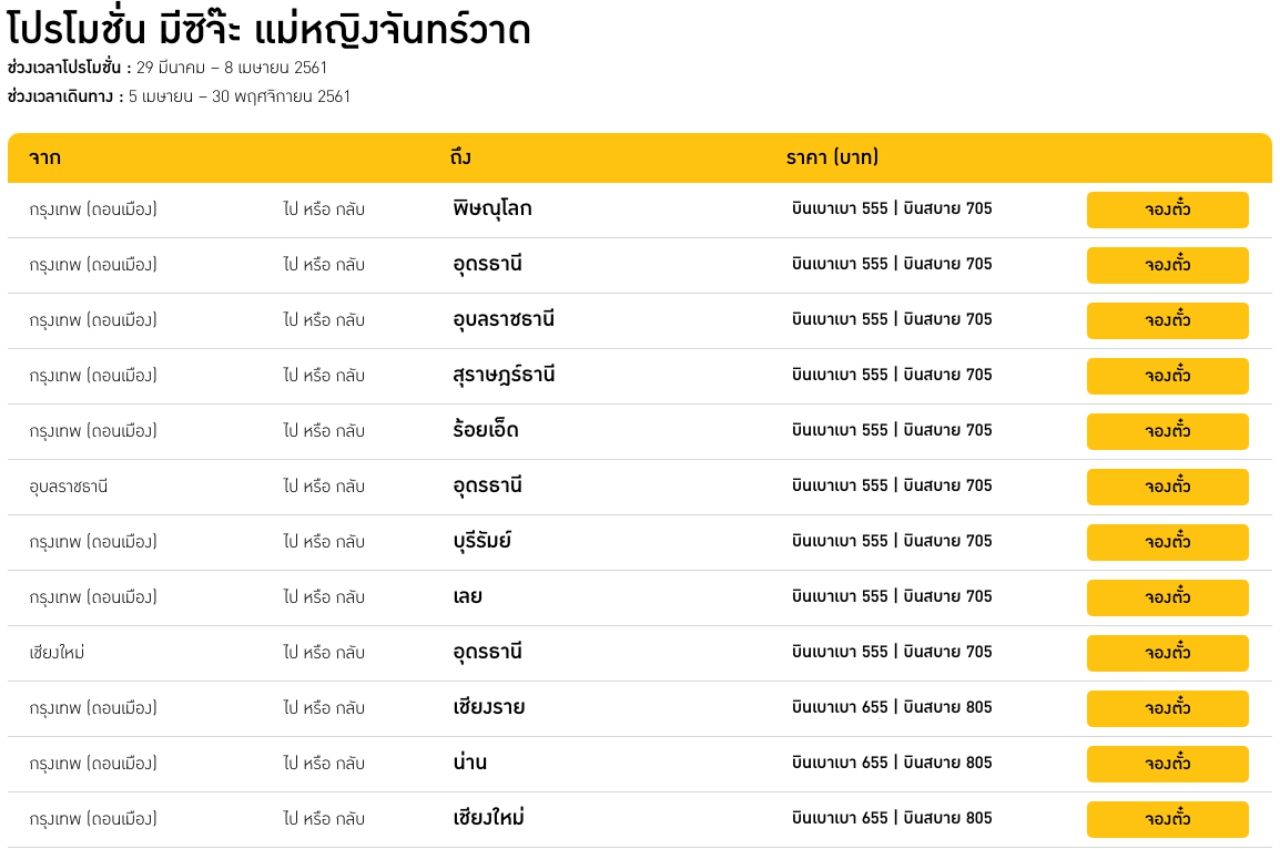
Task: Book the flight to เลย
Action: point(1167,598)
